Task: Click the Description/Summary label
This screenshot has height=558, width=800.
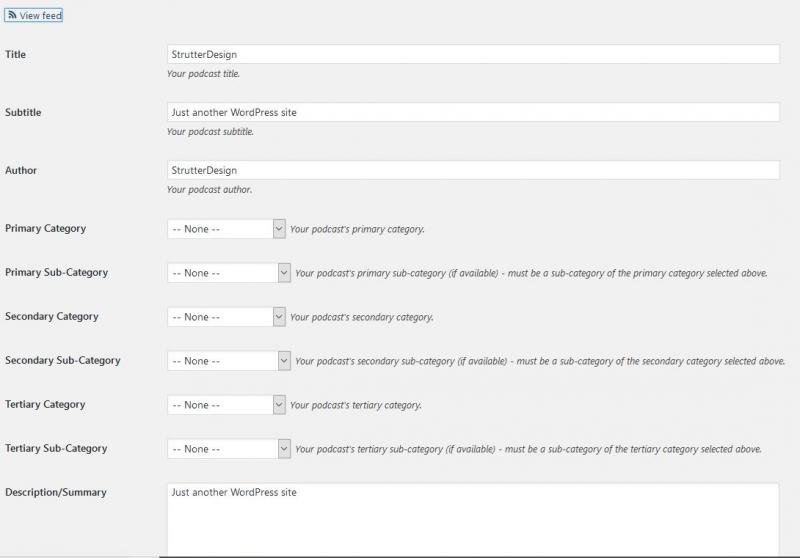Action: [56, 492]
